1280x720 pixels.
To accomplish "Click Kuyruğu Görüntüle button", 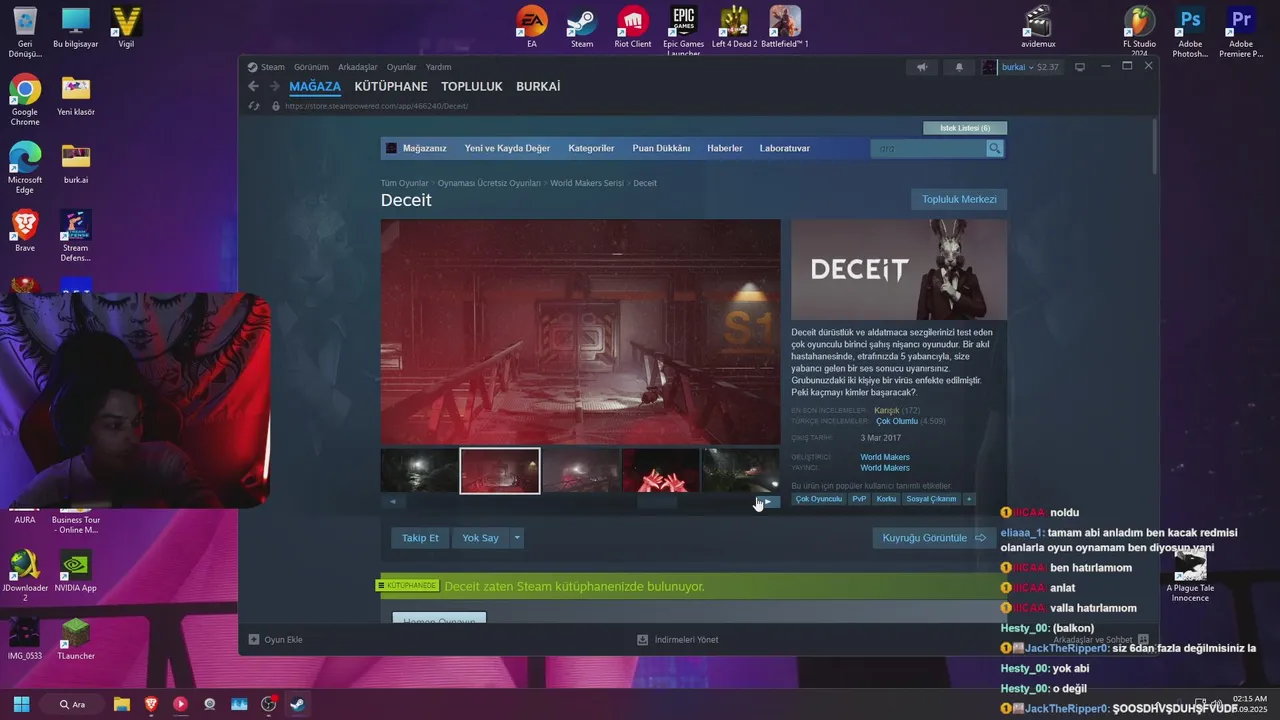I will pyautogui.click(x=934, y=538).
